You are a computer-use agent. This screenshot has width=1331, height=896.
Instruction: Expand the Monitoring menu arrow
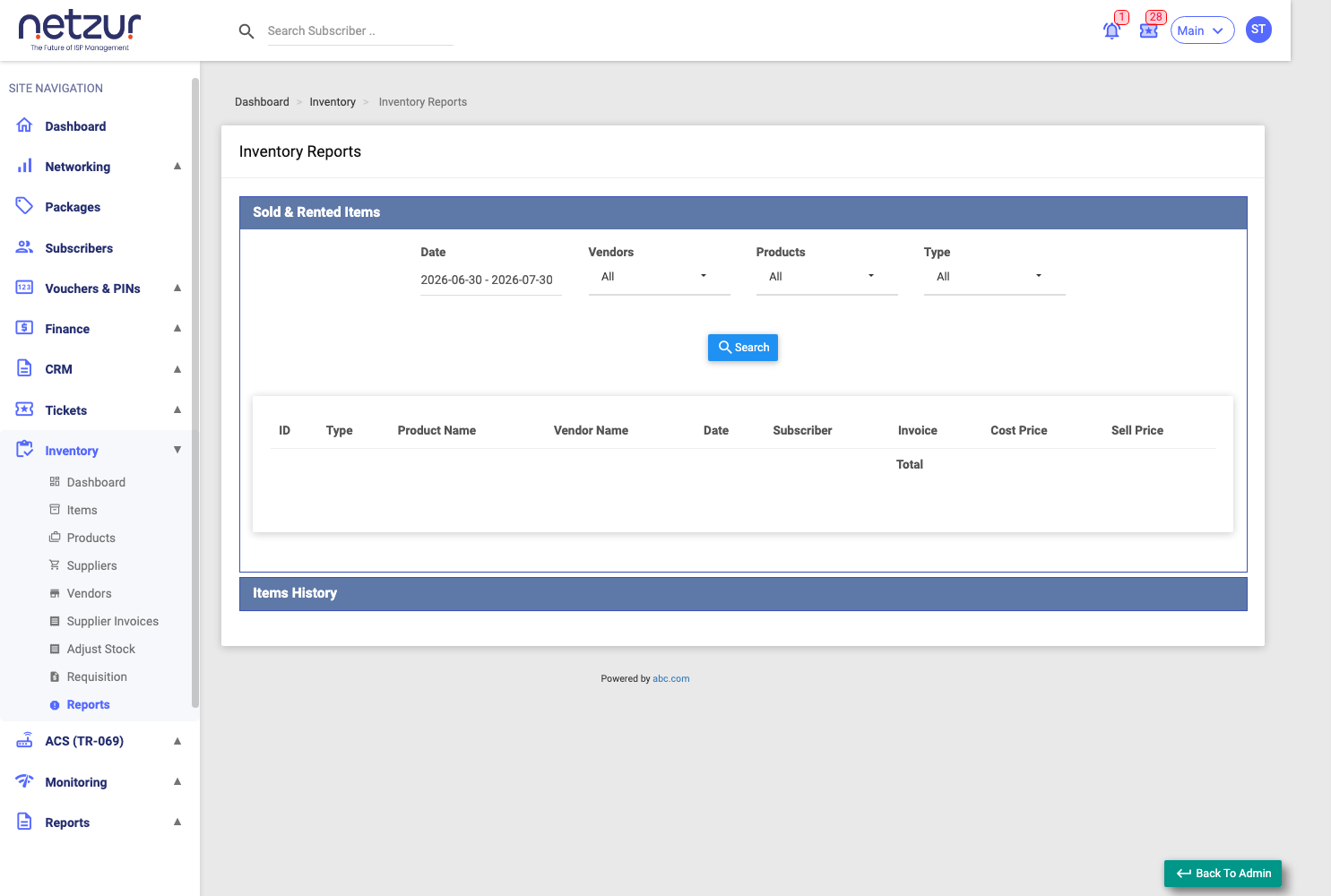(x=177, y=781)
